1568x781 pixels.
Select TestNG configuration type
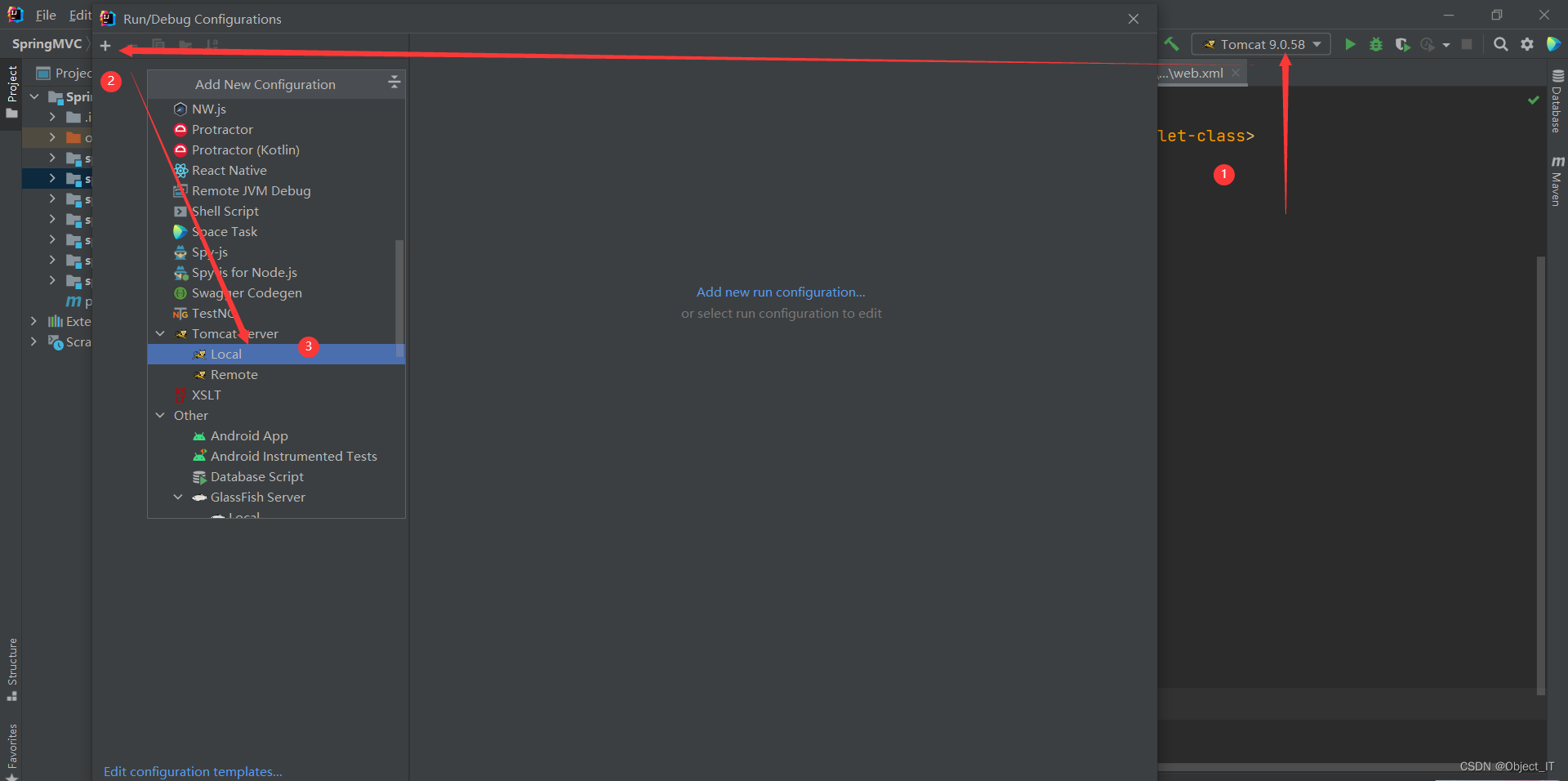pyautogui.click(x=213, y=314)
